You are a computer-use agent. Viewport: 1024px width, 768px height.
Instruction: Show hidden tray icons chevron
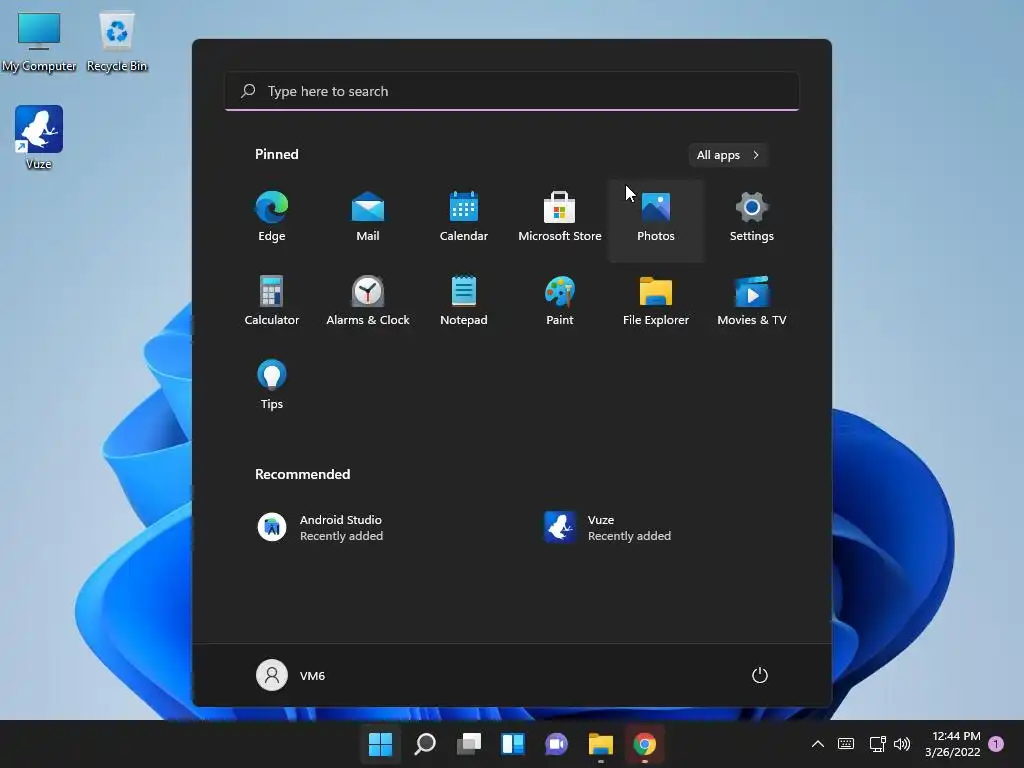818,744
